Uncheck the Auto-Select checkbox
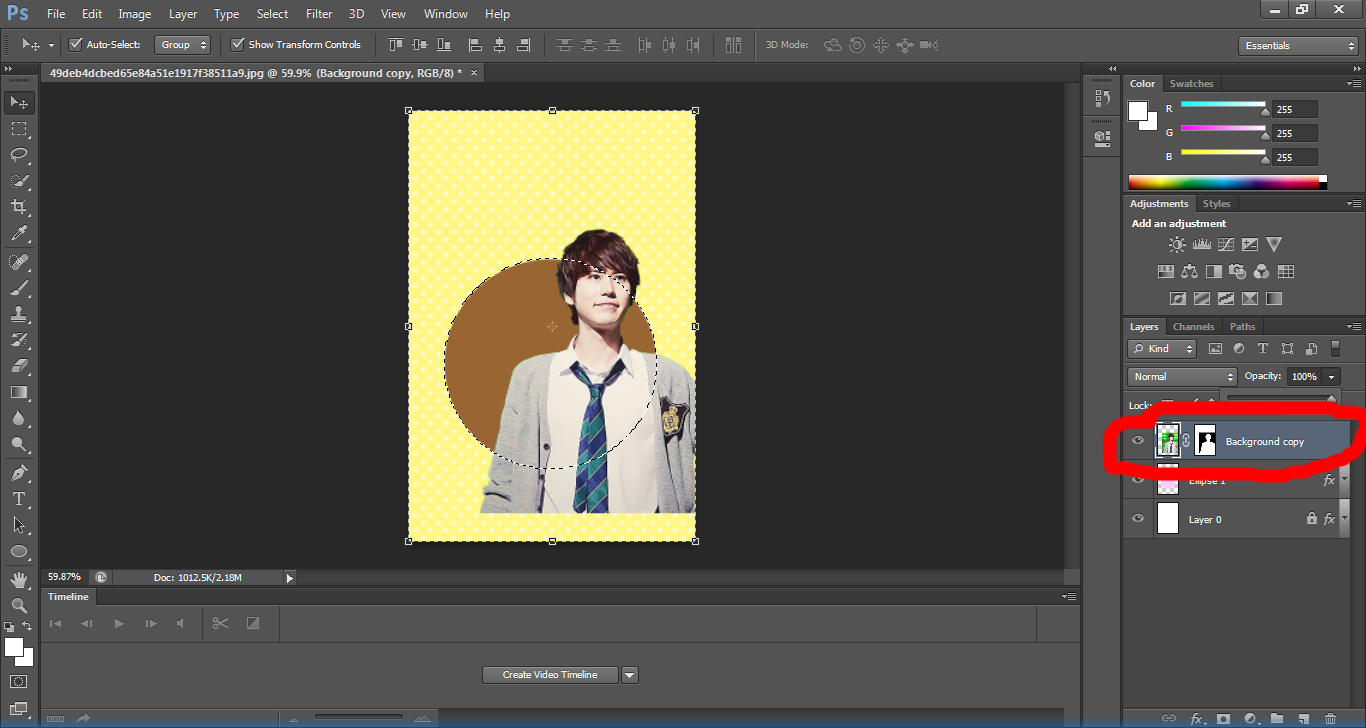 [x=75, y=45]
